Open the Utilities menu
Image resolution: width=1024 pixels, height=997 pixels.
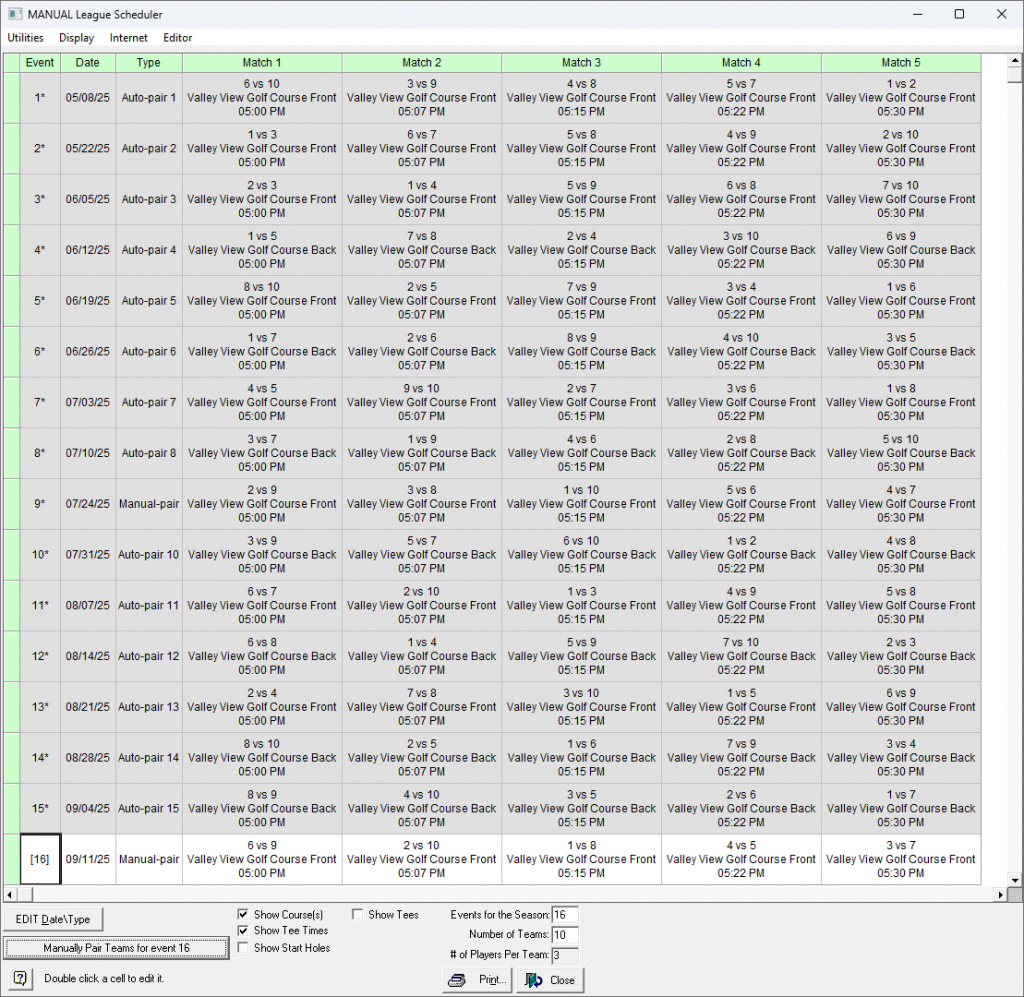click(x=25, y=38)
